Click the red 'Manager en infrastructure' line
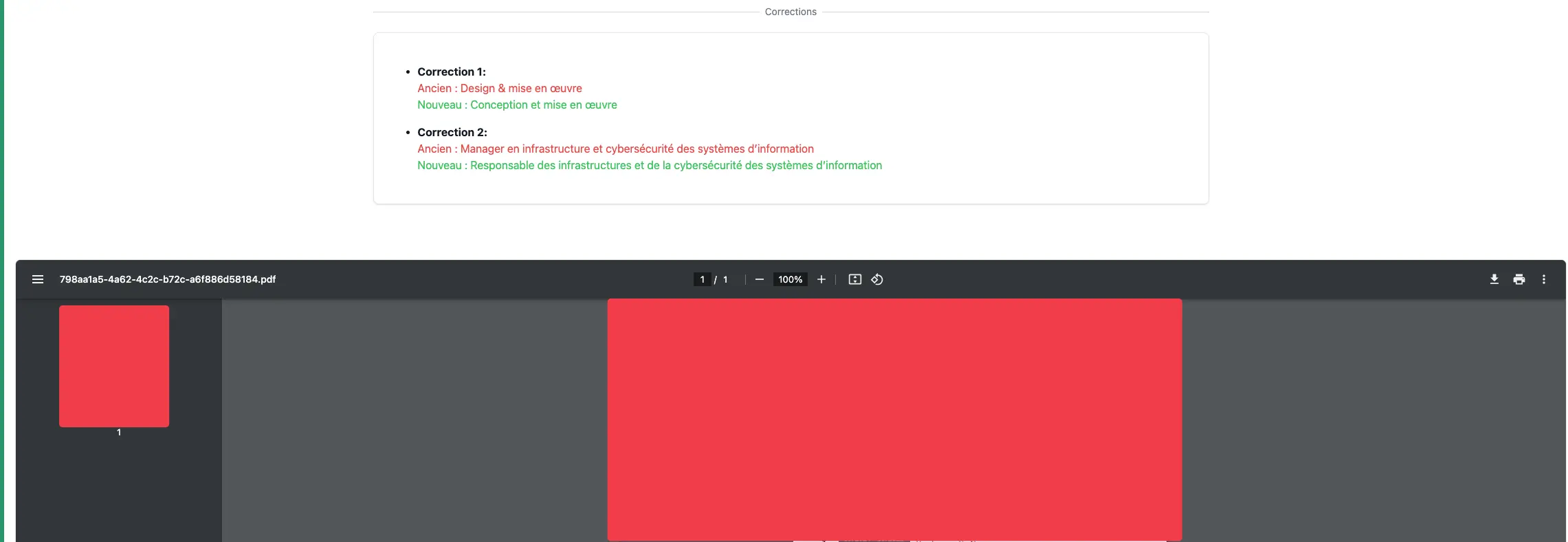1568x542 pixels. click(615, 149)
